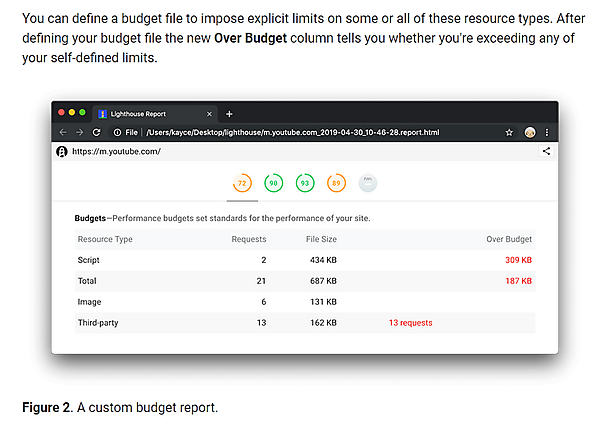
Task: Select the grey PWA gauge
Action: point(368,183)
